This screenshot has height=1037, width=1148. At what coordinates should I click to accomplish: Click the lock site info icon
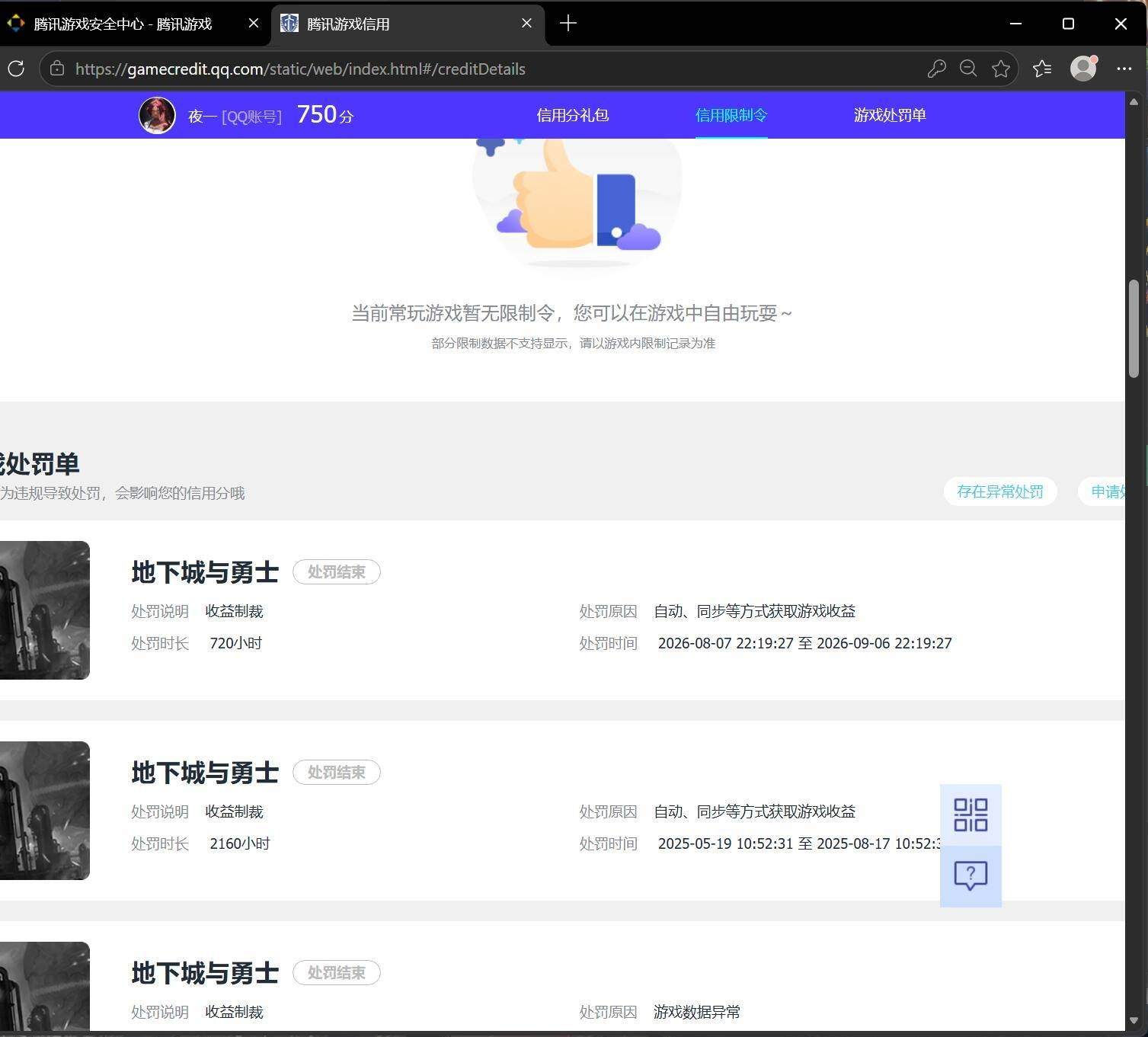(x=56, y=69)
